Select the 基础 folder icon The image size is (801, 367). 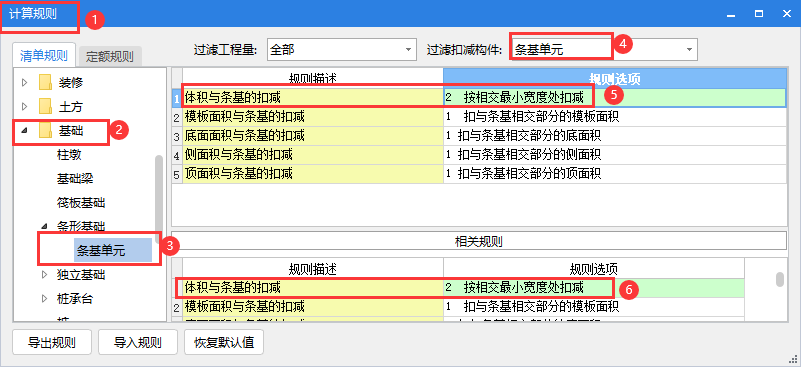coord(46,131)
